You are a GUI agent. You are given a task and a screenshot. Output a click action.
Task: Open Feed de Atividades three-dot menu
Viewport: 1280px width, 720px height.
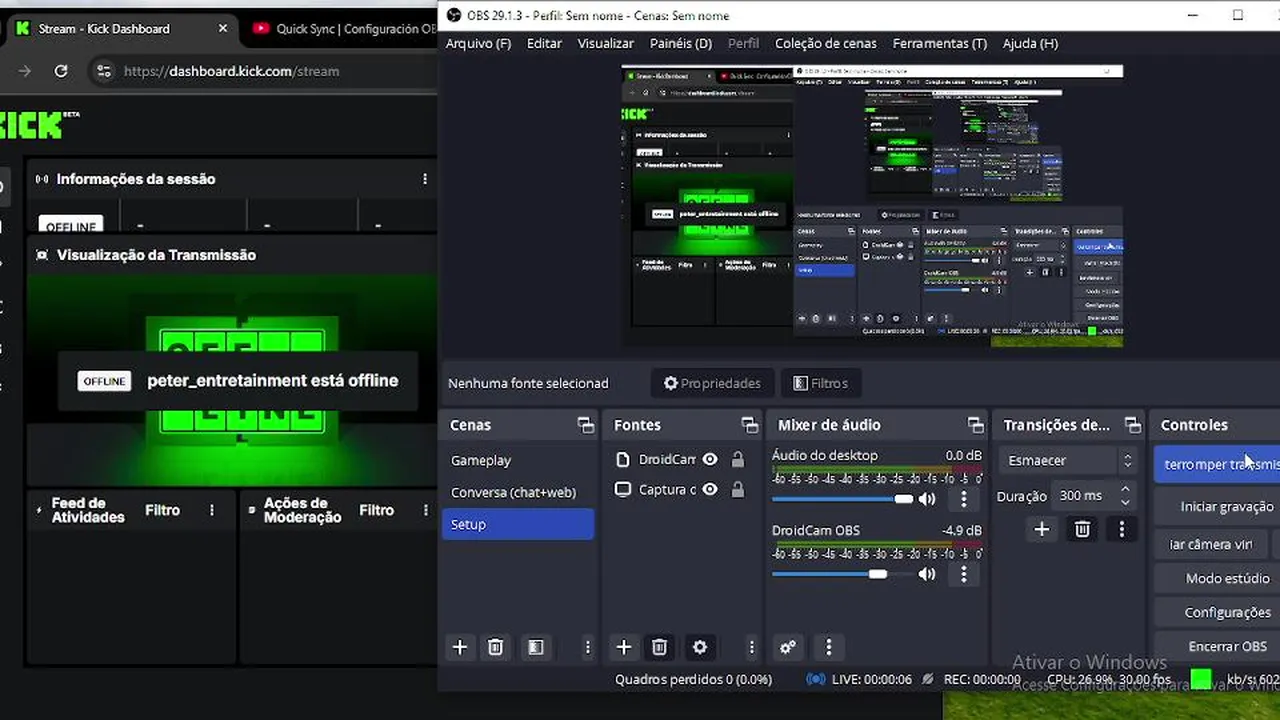coord(212,510)
